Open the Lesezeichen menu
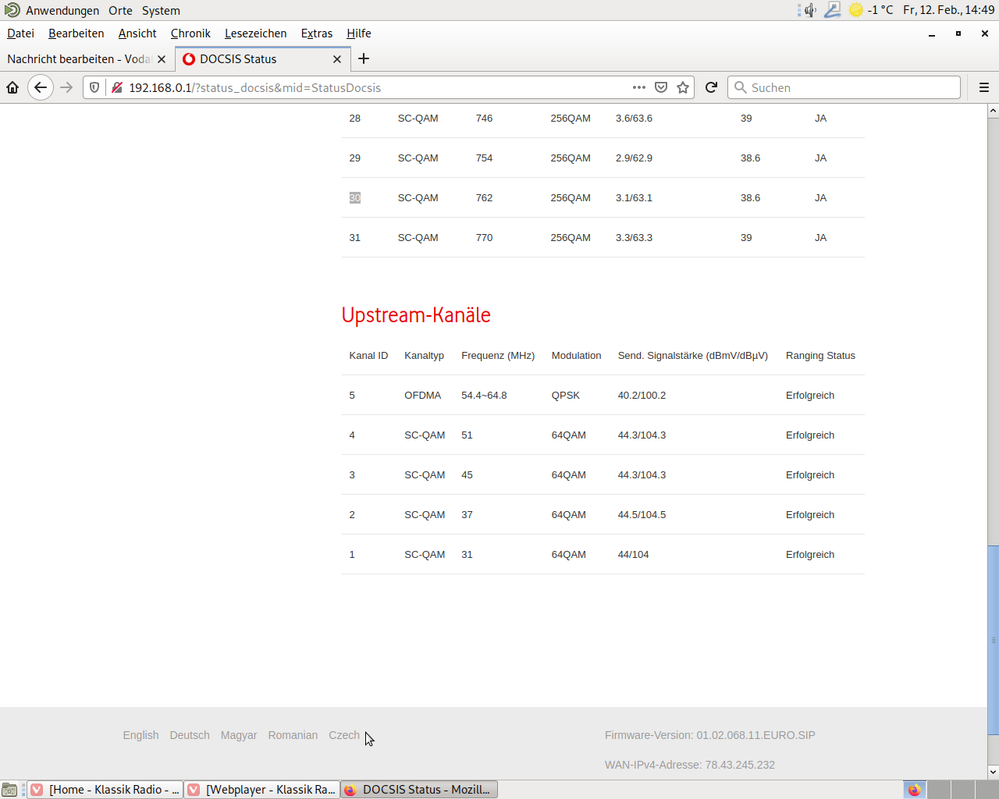This screenshot has height=799, width=999. click(255, 33)
